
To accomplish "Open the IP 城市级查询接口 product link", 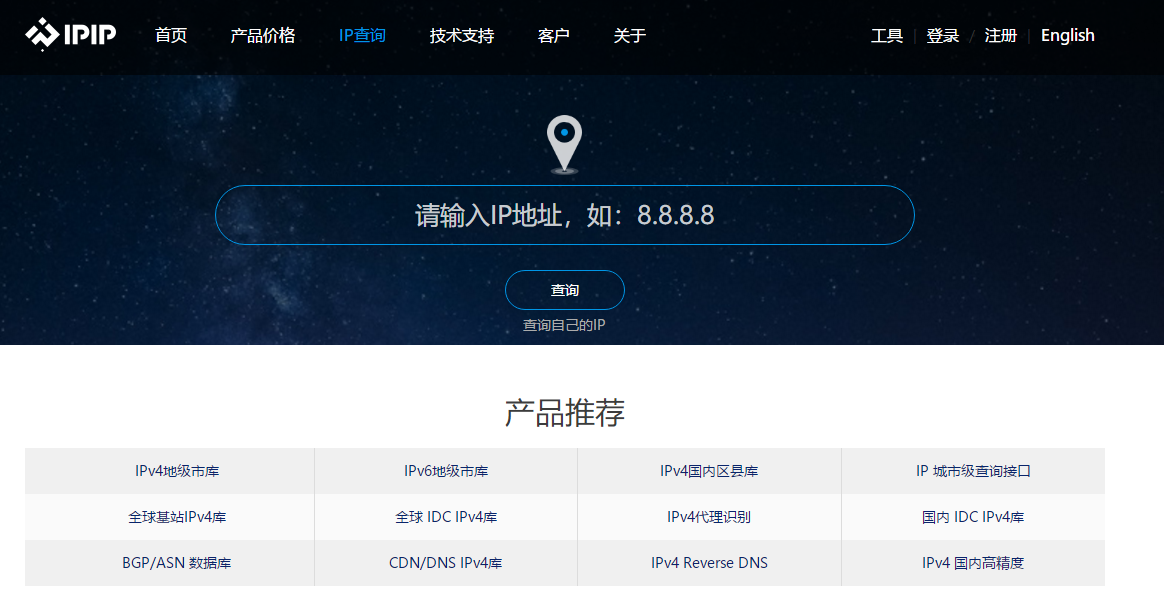I will pyautogui.click(x=971, y=470).
